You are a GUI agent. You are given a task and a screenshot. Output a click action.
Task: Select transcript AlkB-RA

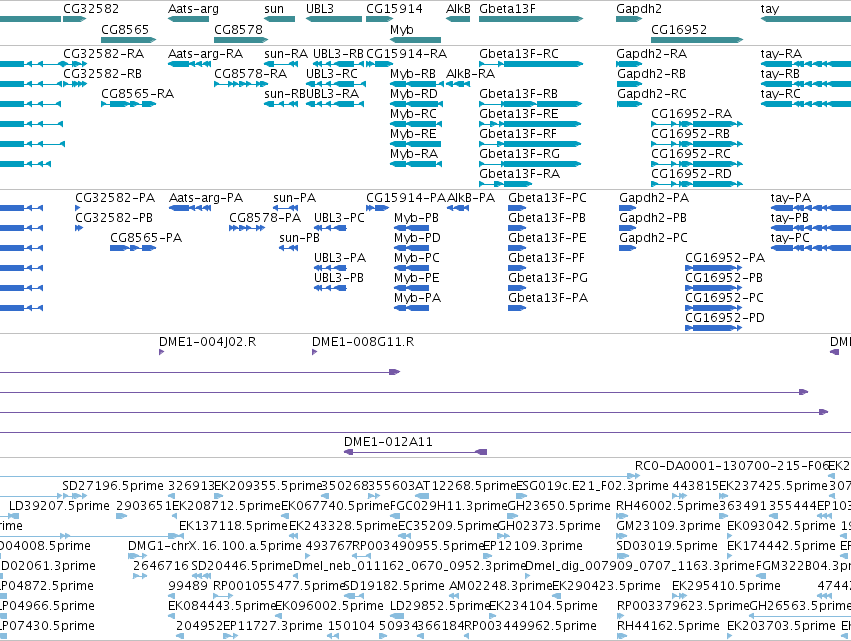(x=458, y=84)
